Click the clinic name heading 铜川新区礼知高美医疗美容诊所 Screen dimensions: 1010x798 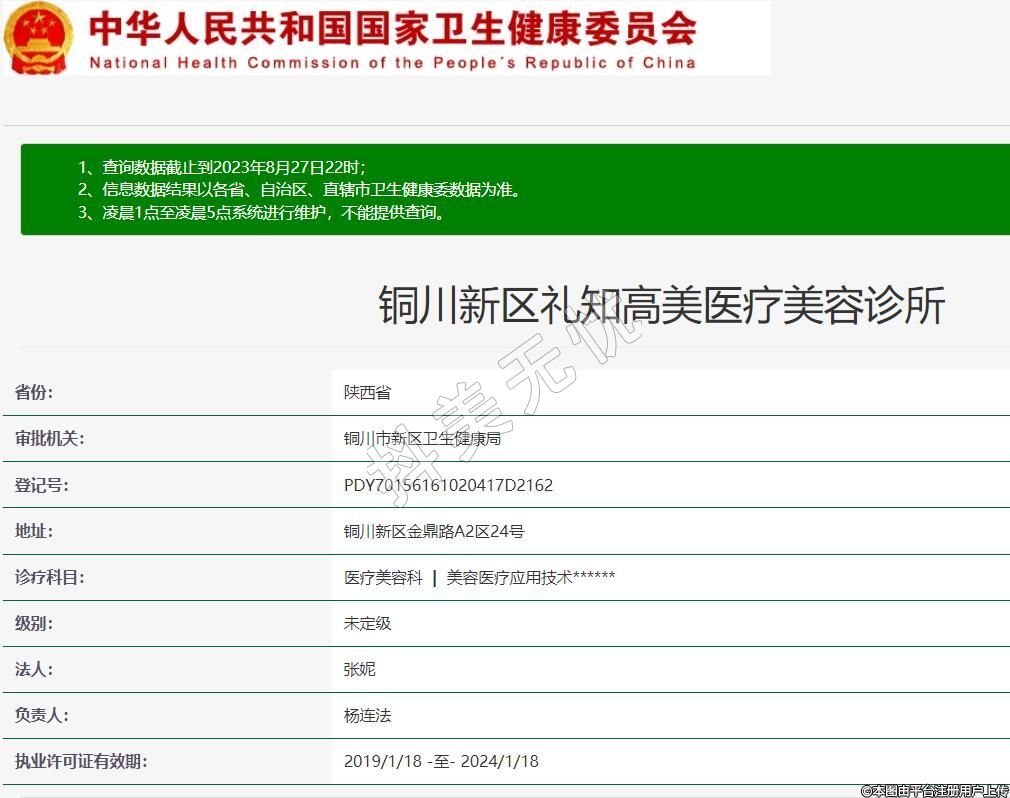coord(661,305)
